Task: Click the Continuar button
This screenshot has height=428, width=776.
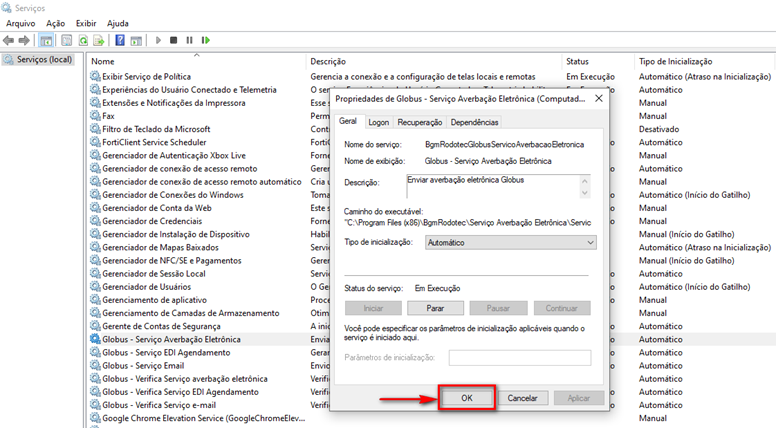Action: tap(562, 308)
